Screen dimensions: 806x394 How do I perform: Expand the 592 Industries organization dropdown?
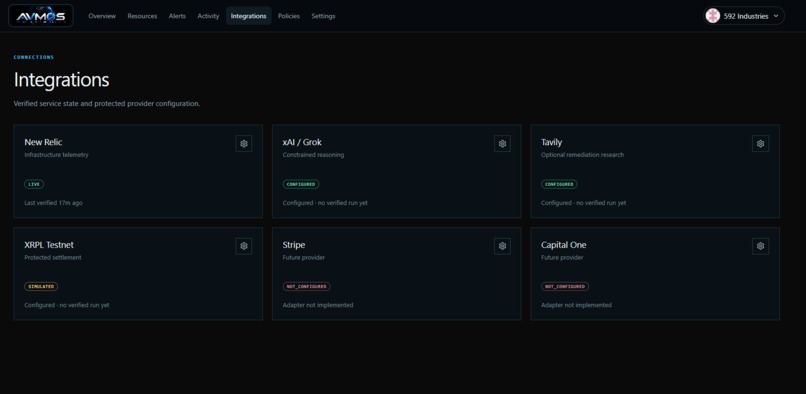(744, 16)
